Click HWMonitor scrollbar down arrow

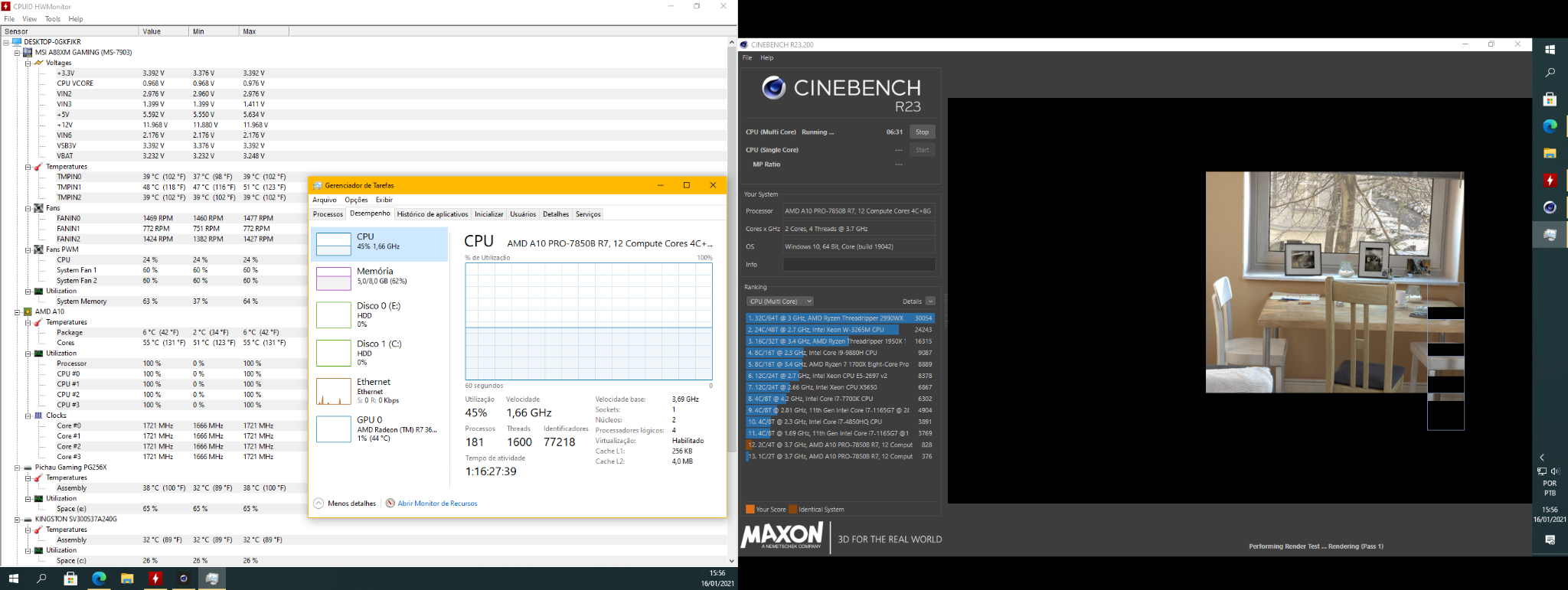(731, 560)
